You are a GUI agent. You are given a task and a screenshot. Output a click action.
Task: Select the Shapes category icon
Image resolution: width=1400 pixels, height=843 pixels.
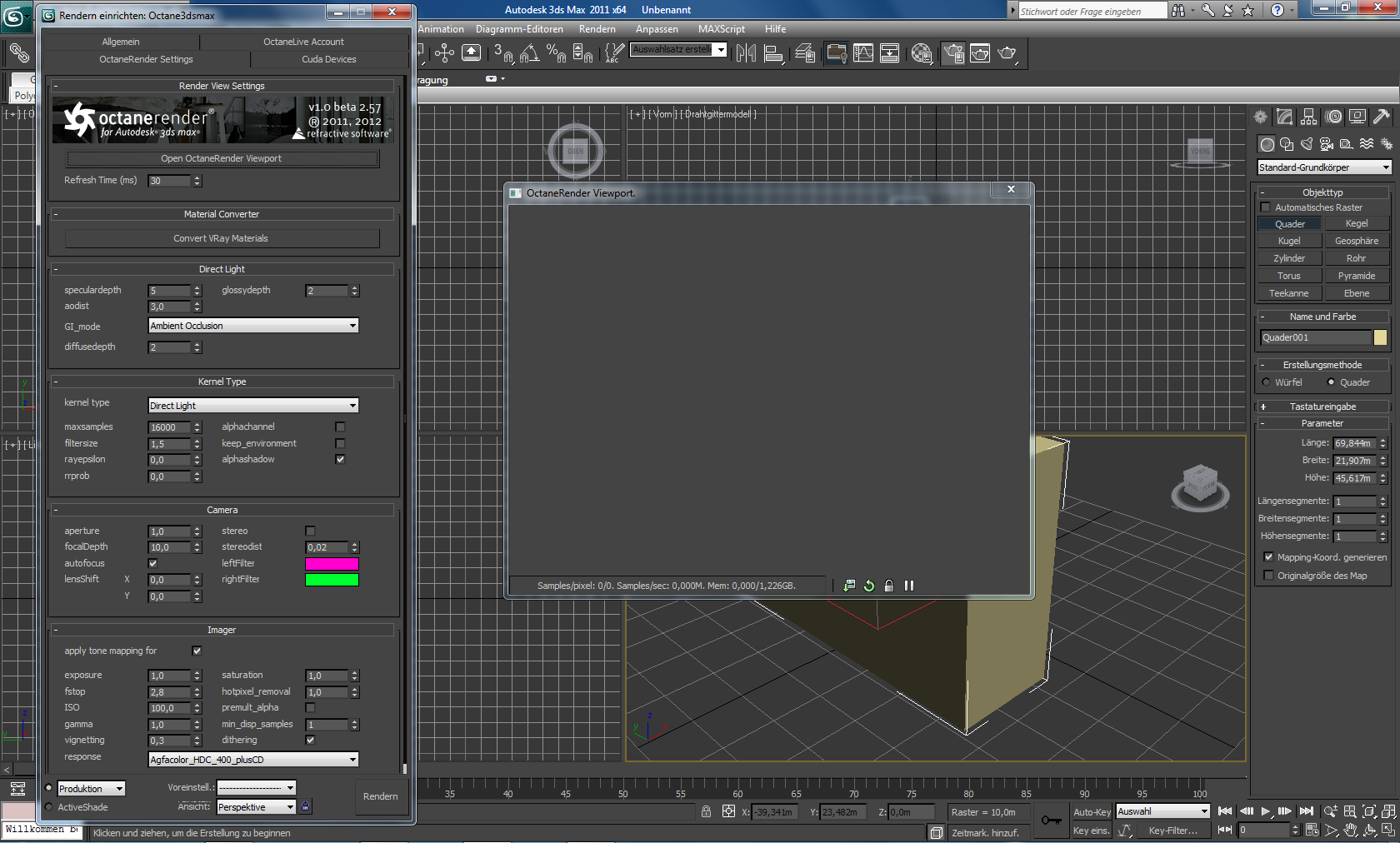(x=1287, y=144)
